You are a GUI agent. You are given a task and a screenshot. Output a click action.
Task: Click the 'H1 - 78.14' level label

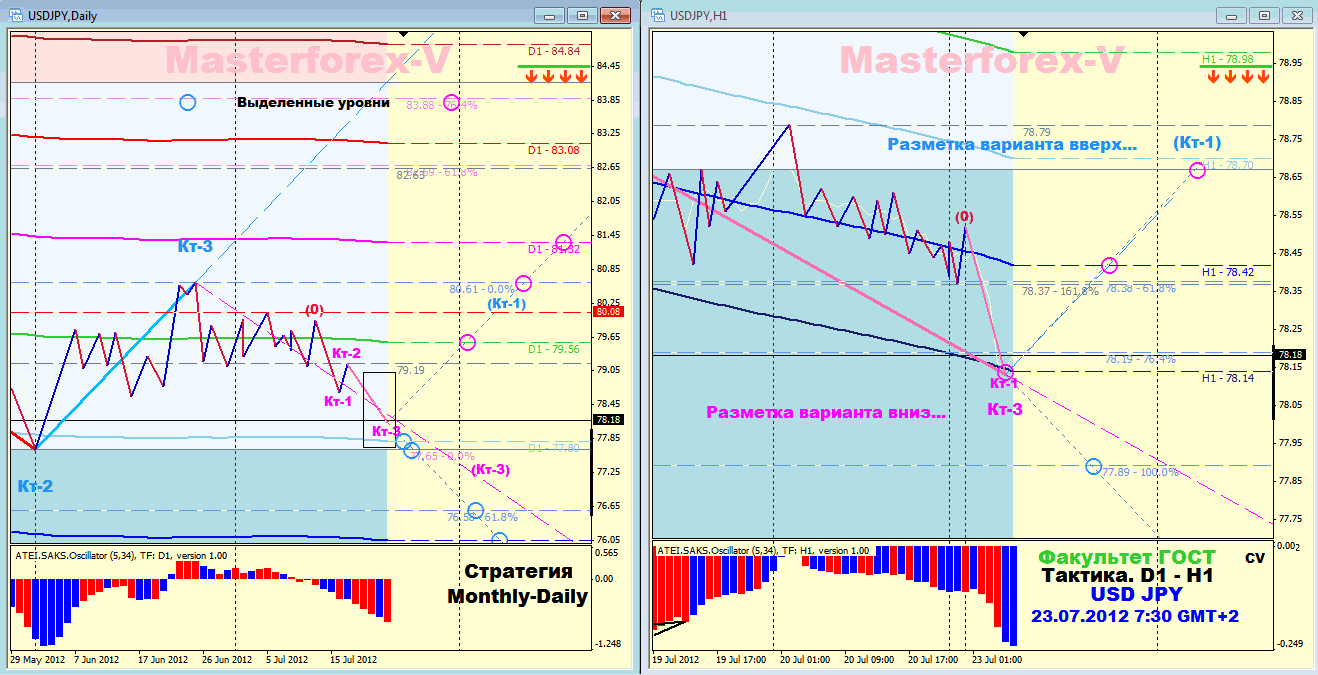(1228, 377)
